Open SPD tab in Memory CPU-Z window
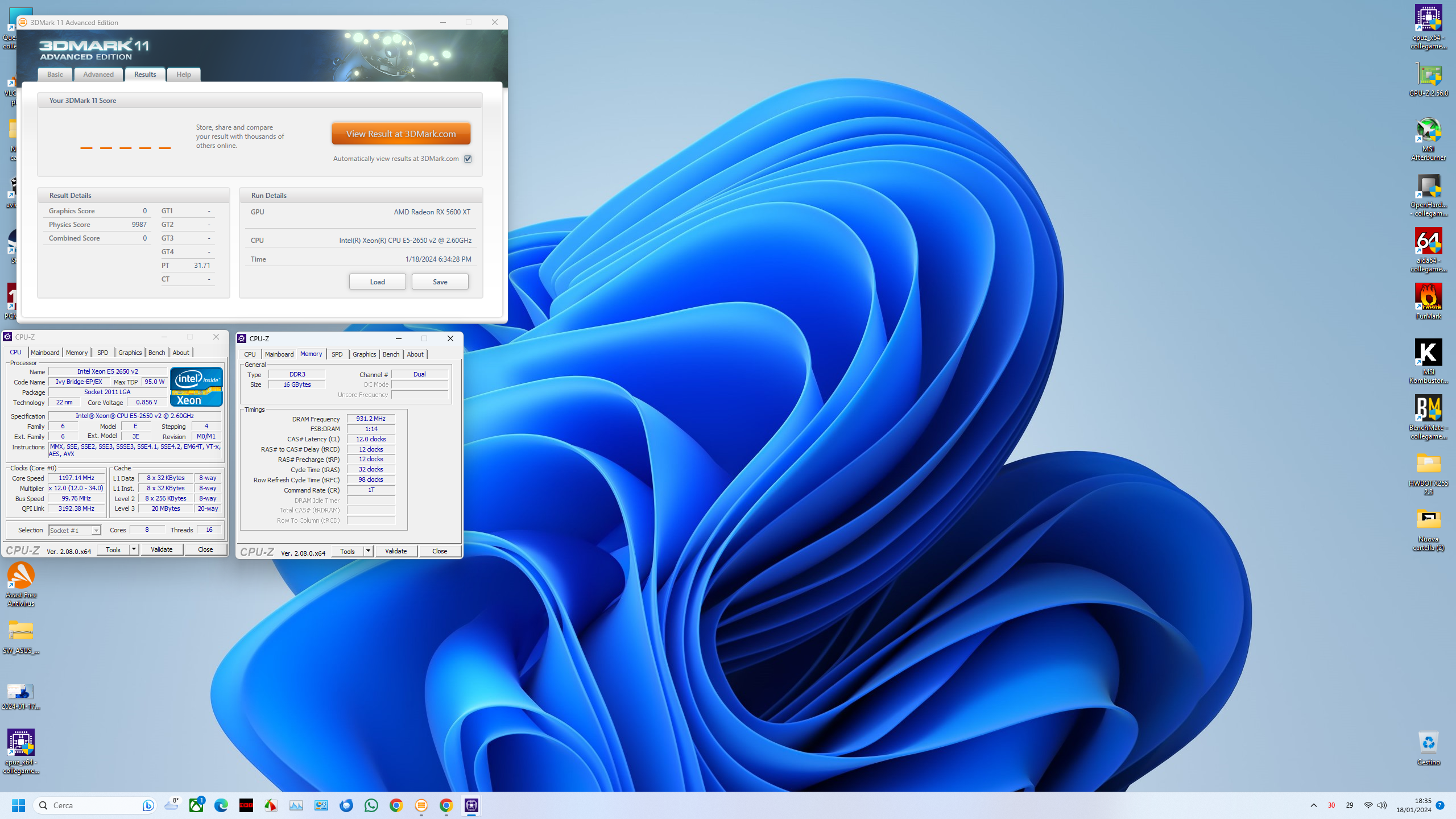Screen dimensions: 1456x819 tap(337, 354)
